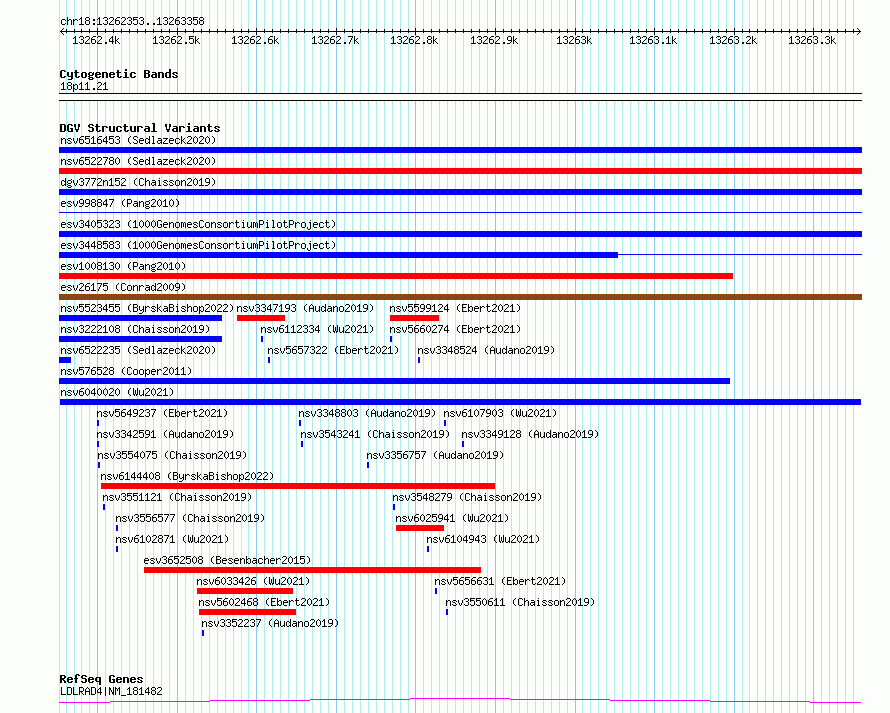The width and height of the screenshot is (890, 713).
Task: Open nsv6144408 (ByrskaBishop2022) variant
Action: coord(187,476)
